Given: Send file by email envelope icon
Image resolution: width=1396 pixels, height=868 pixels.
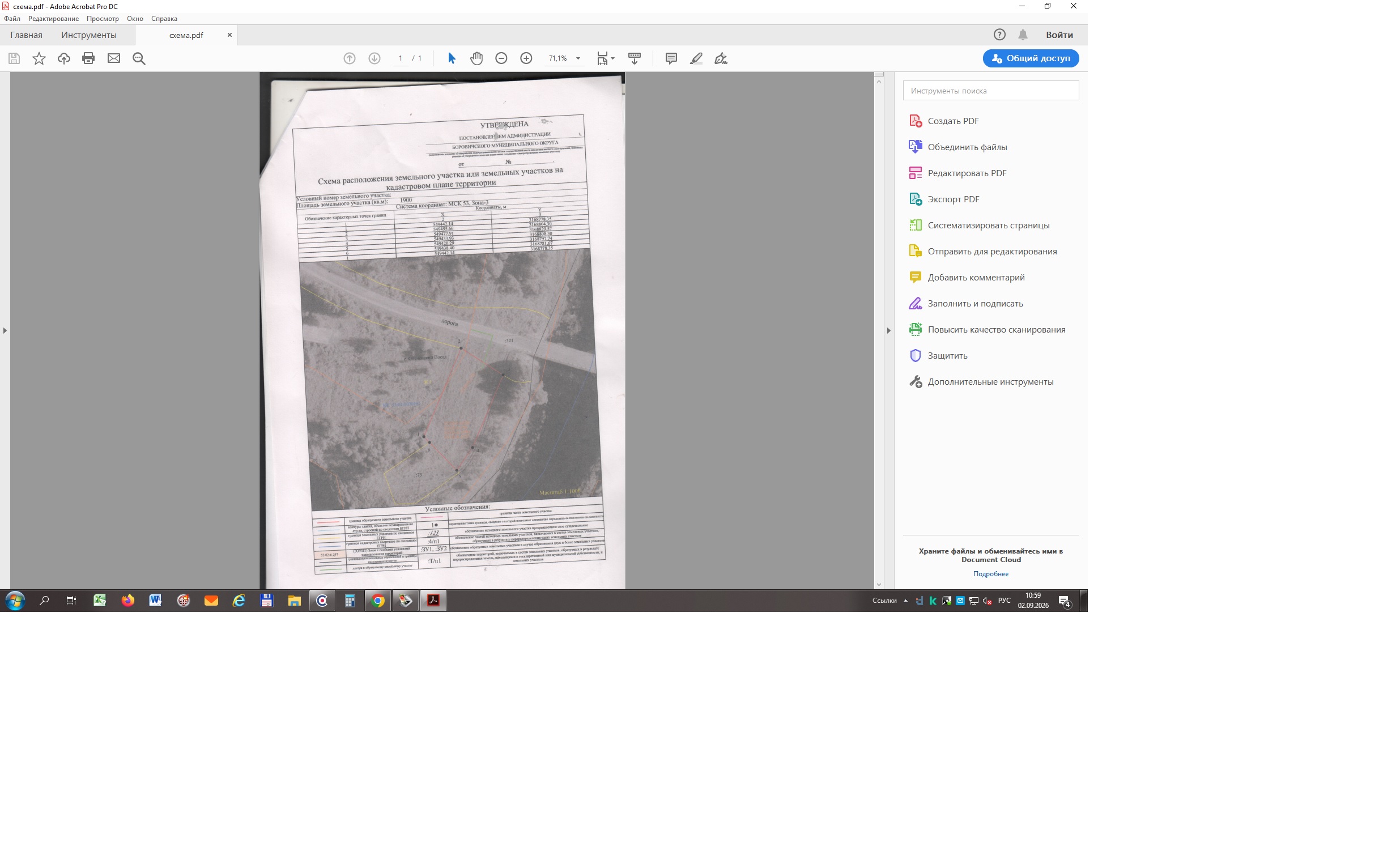Looking at the screenshot, I should point(114,58).
